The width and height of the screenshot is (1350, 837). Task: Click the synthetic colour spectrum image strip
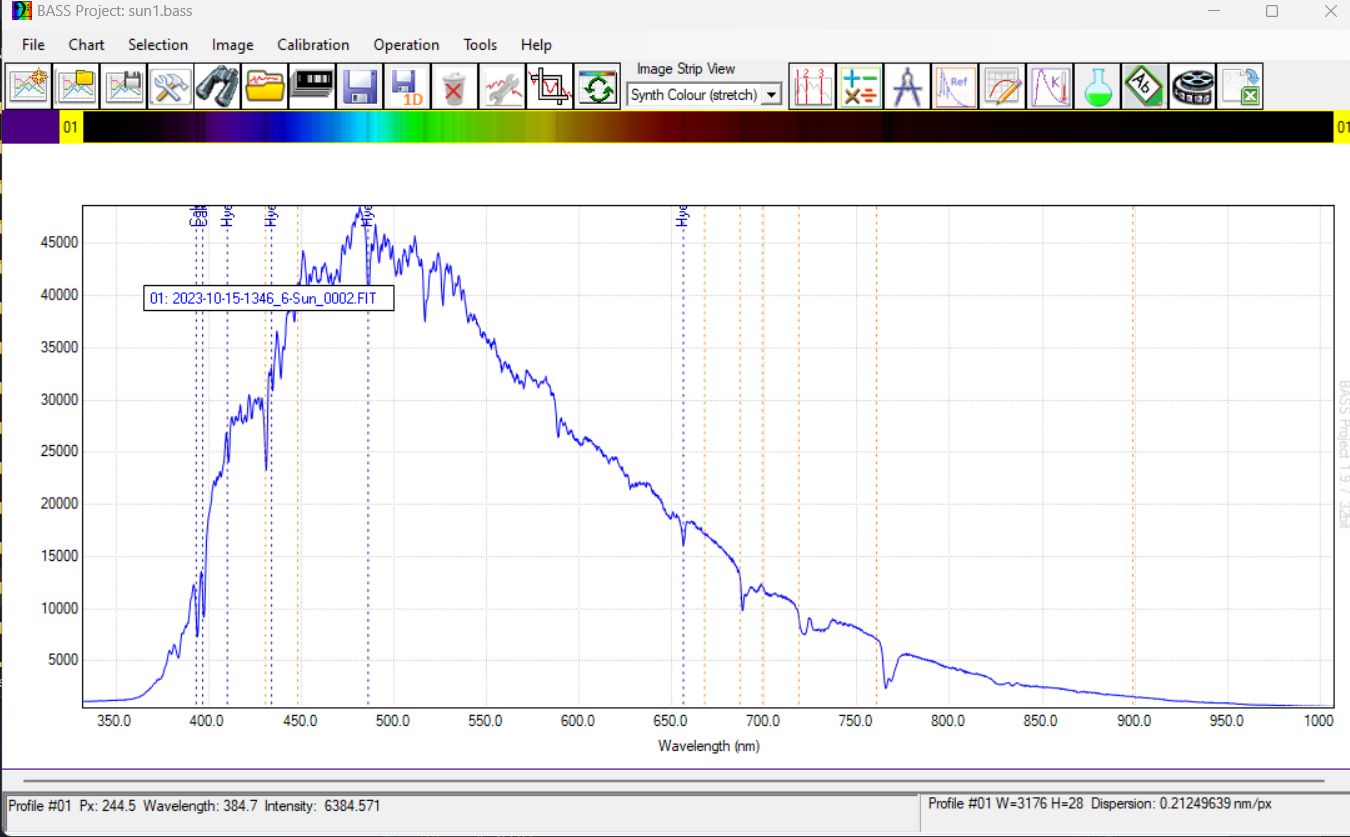click(709, 127)
